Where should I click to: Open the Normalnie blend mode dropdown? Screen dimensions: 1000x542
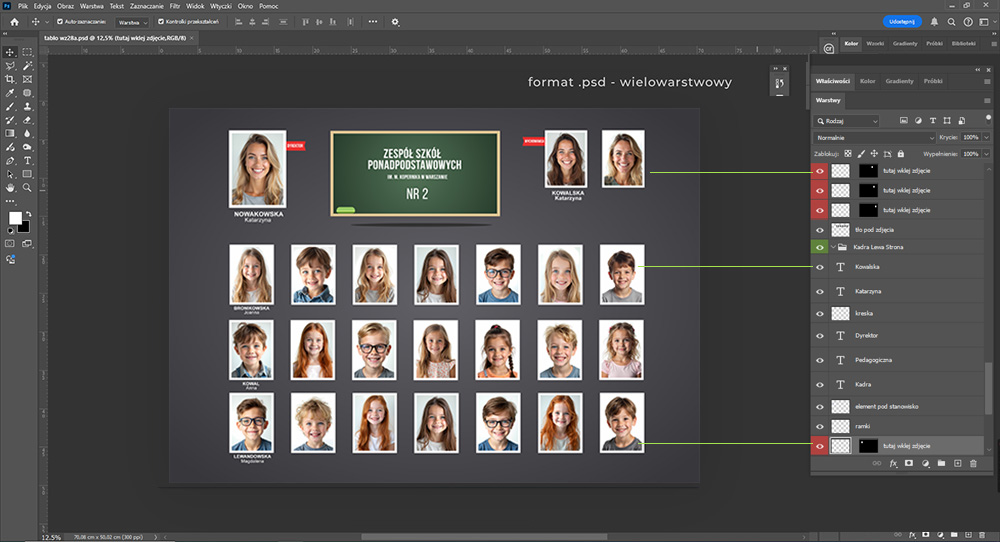(875, 137)
